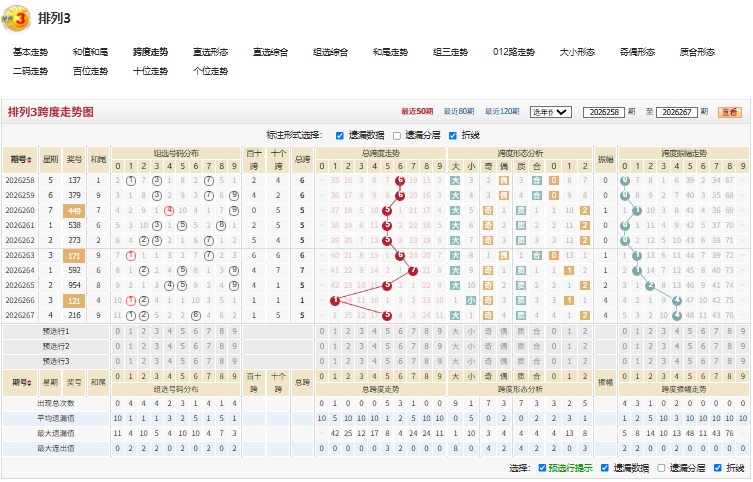Click award number 216

74,315
